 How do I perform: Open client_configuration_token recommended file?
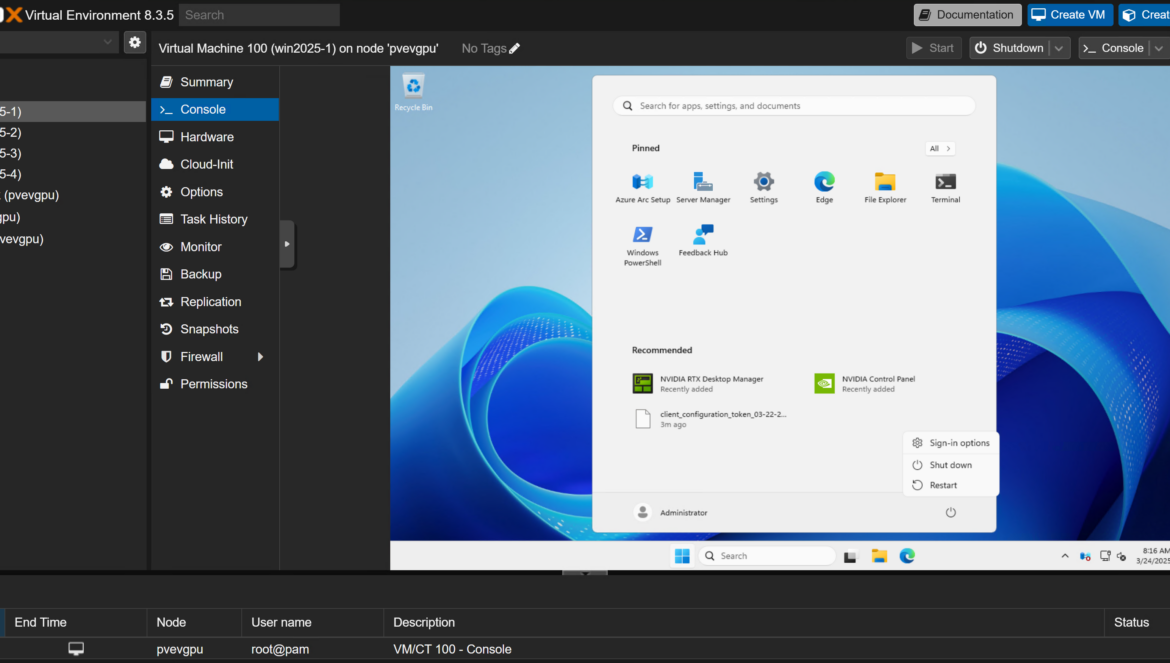710,419
